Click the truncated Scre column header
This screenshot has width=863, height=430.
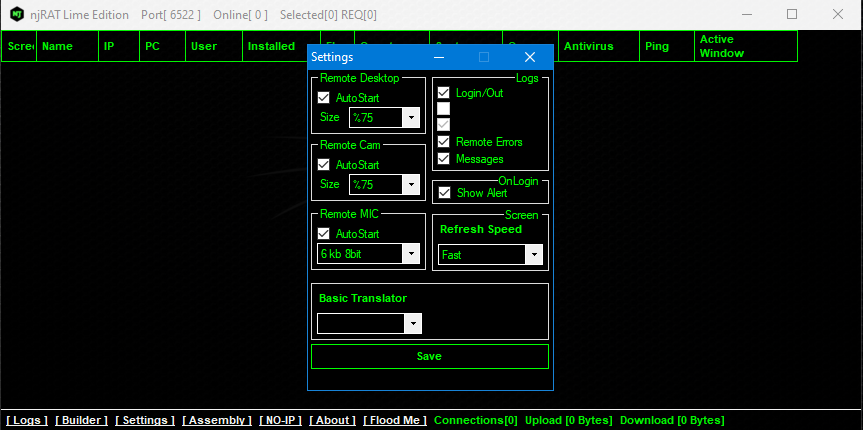click(x=19, y=46)
